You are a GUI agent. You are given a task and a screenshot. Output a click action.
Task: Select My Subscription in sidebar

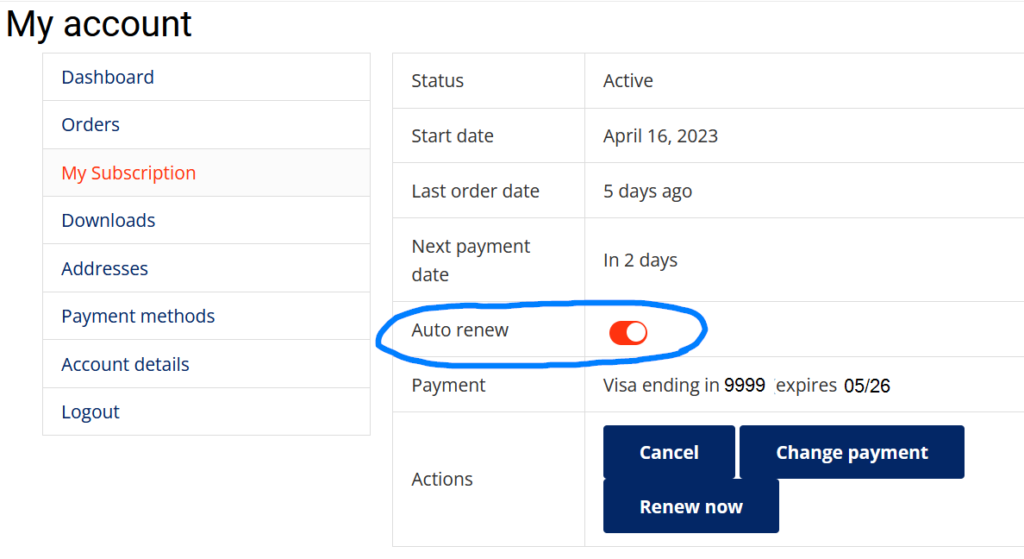click(x=128, y=173)
